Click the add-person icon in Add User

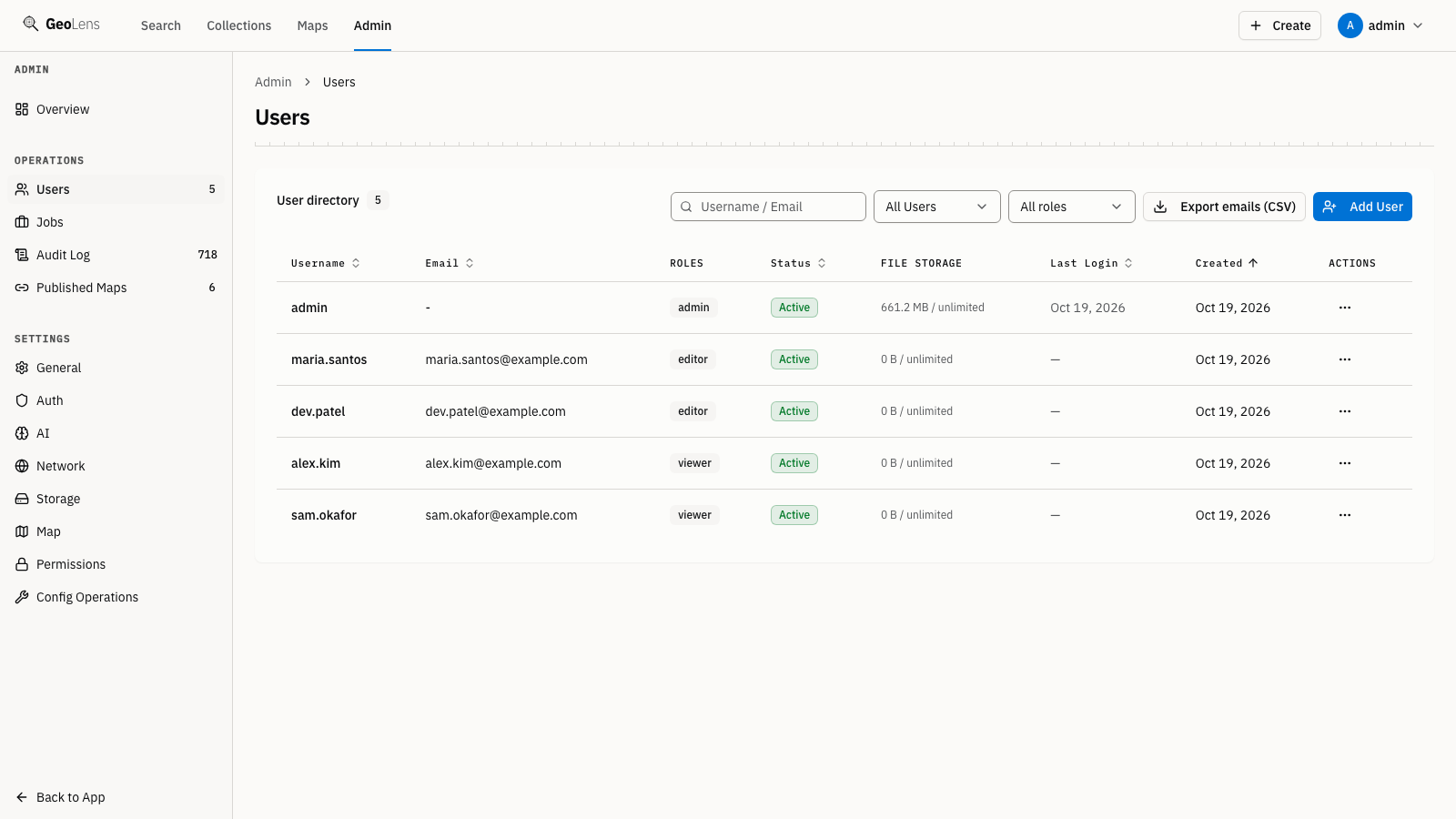click(1330, 207)
